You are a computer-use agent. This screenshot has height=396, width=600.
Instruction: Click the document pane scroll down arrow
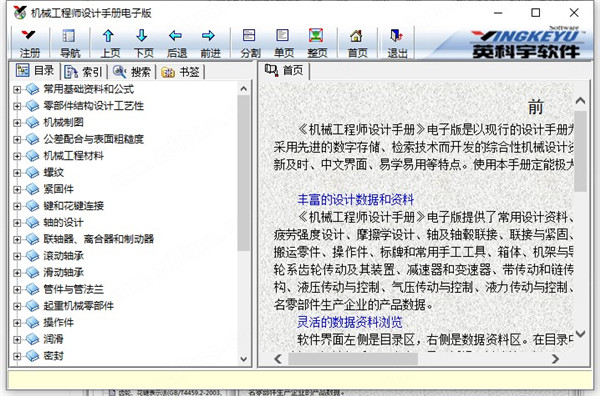(x=580, y=334)
